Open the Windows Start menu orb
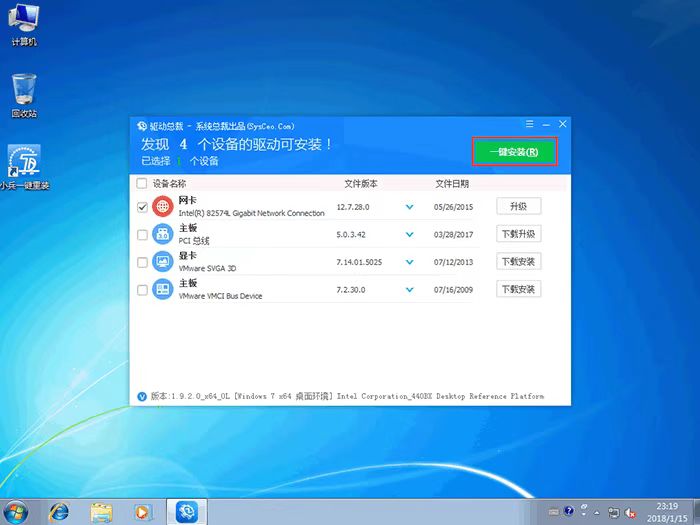Screen dimensions: 700x525 15,512
